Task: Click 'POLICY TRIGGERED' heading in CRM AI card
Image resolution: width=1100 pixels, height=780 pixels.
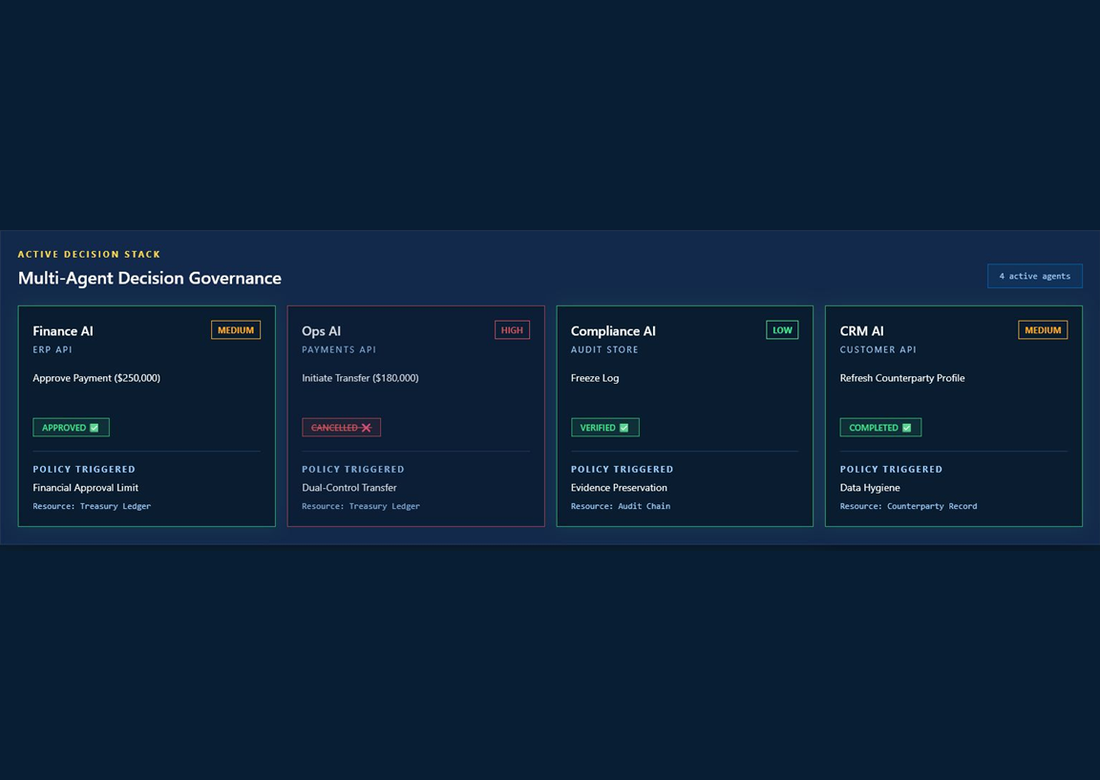Action: pos(892,469)
